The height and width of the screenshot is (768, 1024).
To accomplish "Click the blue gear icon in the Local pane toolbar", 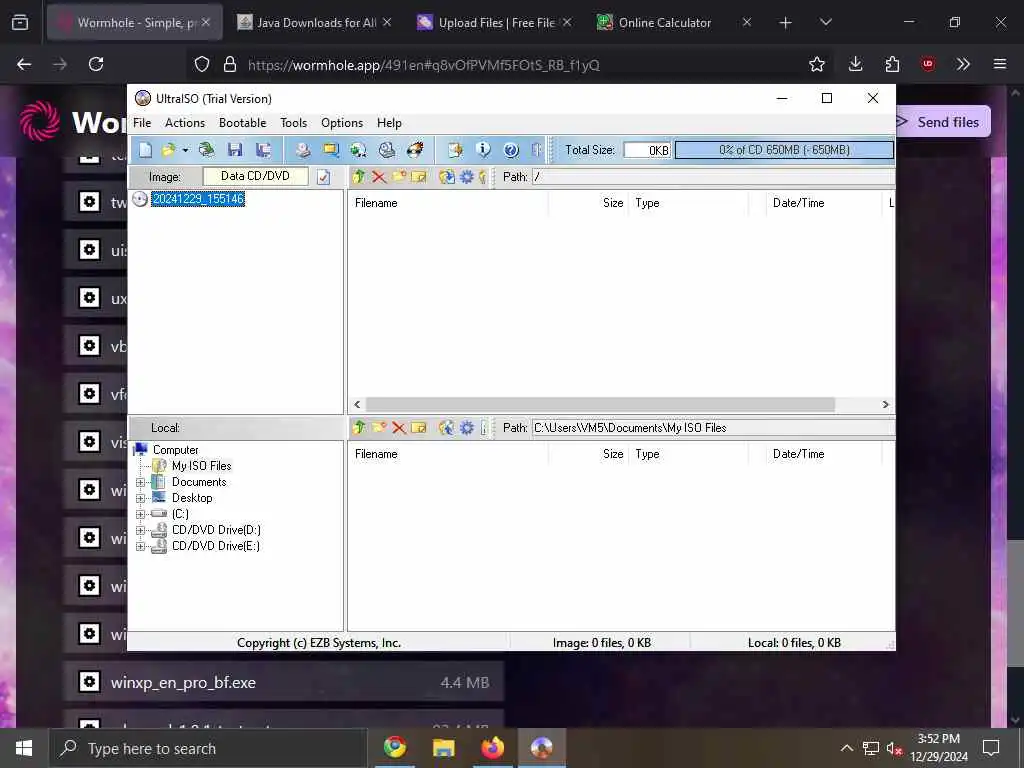I will tap(466, 428).
